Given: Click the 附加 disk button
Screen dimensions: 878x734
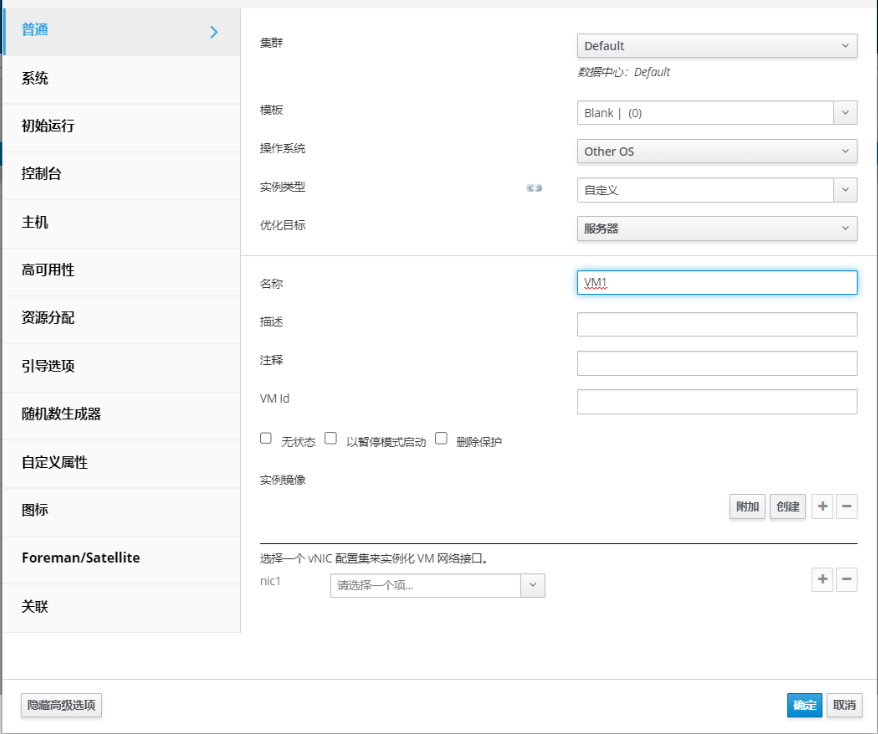Looking at the screenshot, I should click(747, 507).
